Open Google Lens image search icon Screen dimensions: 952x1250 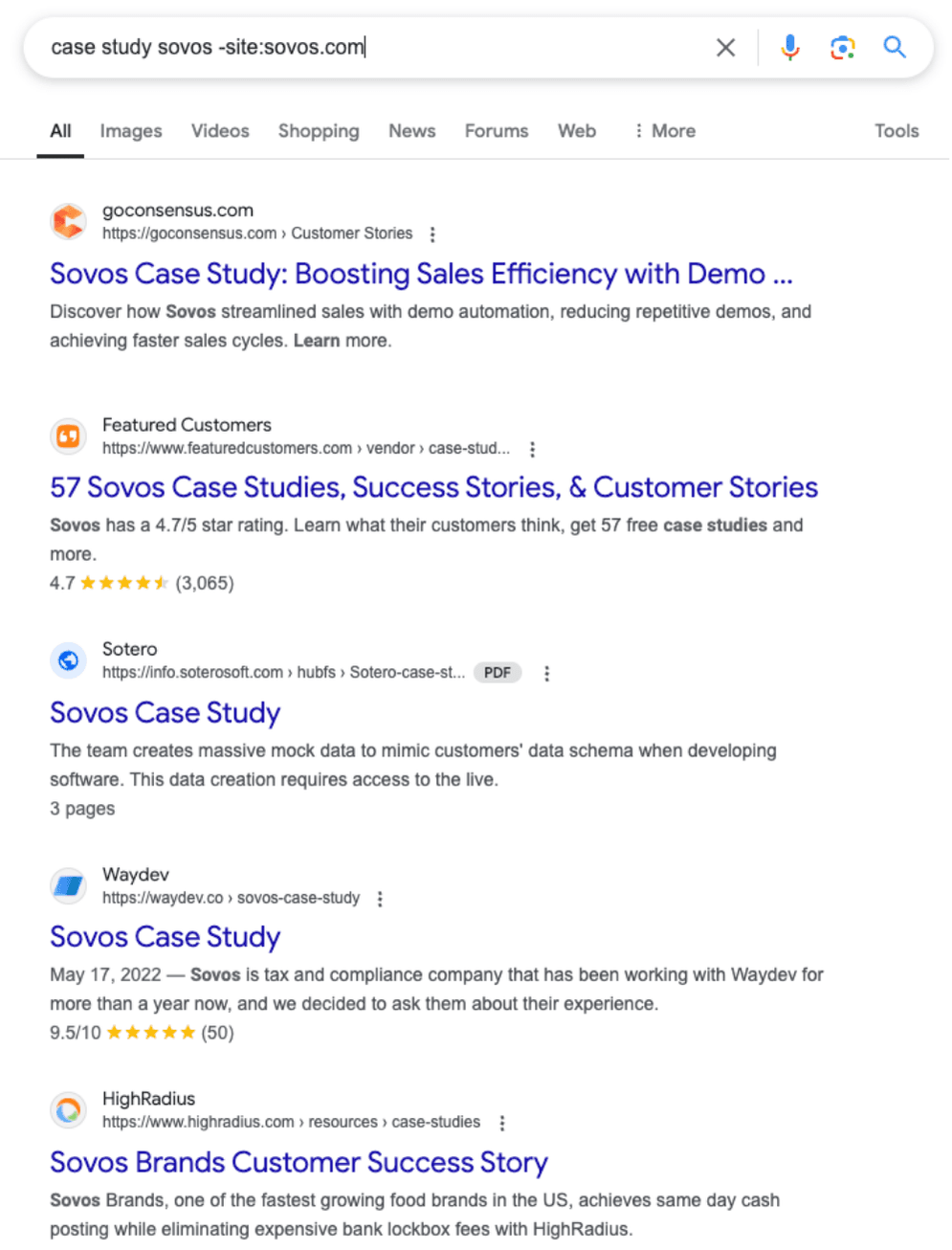click(843, 47)
